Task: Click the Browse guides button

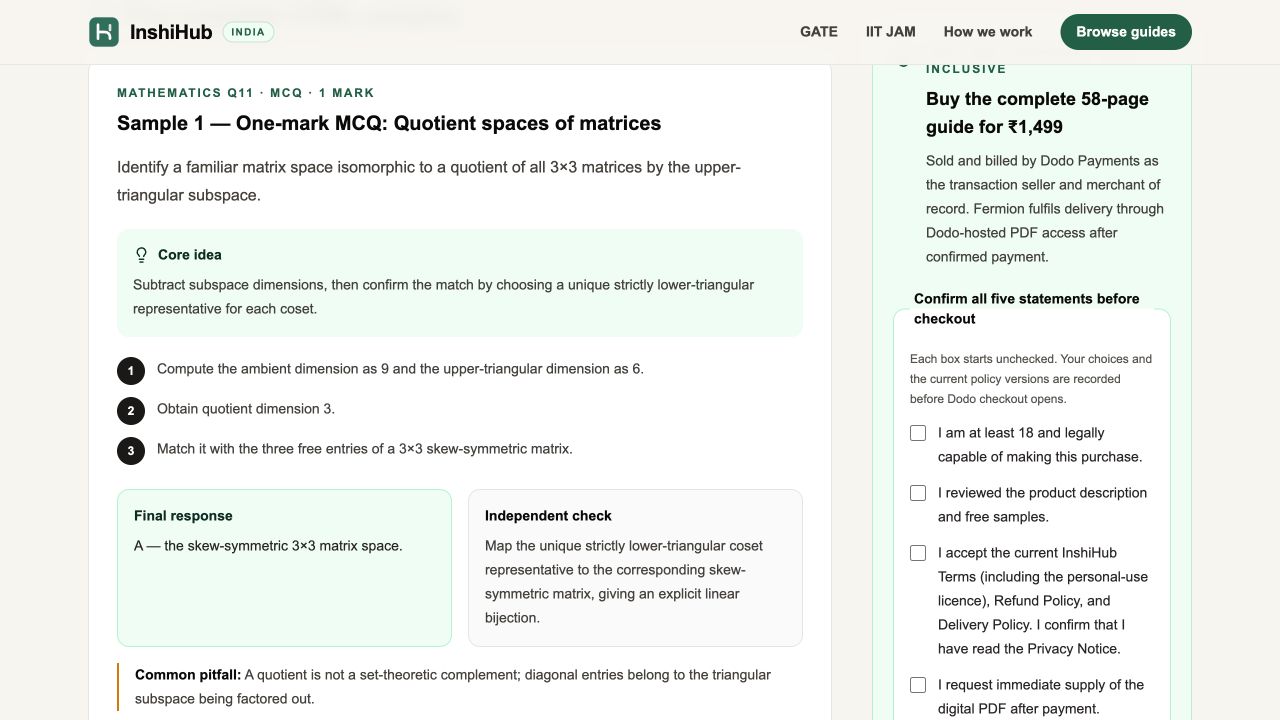Action: pos(1126,32)
